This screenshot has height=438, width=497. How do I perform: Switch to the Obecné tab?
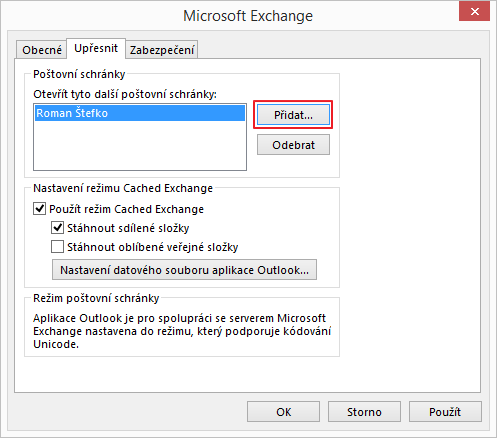pos(42,50)
